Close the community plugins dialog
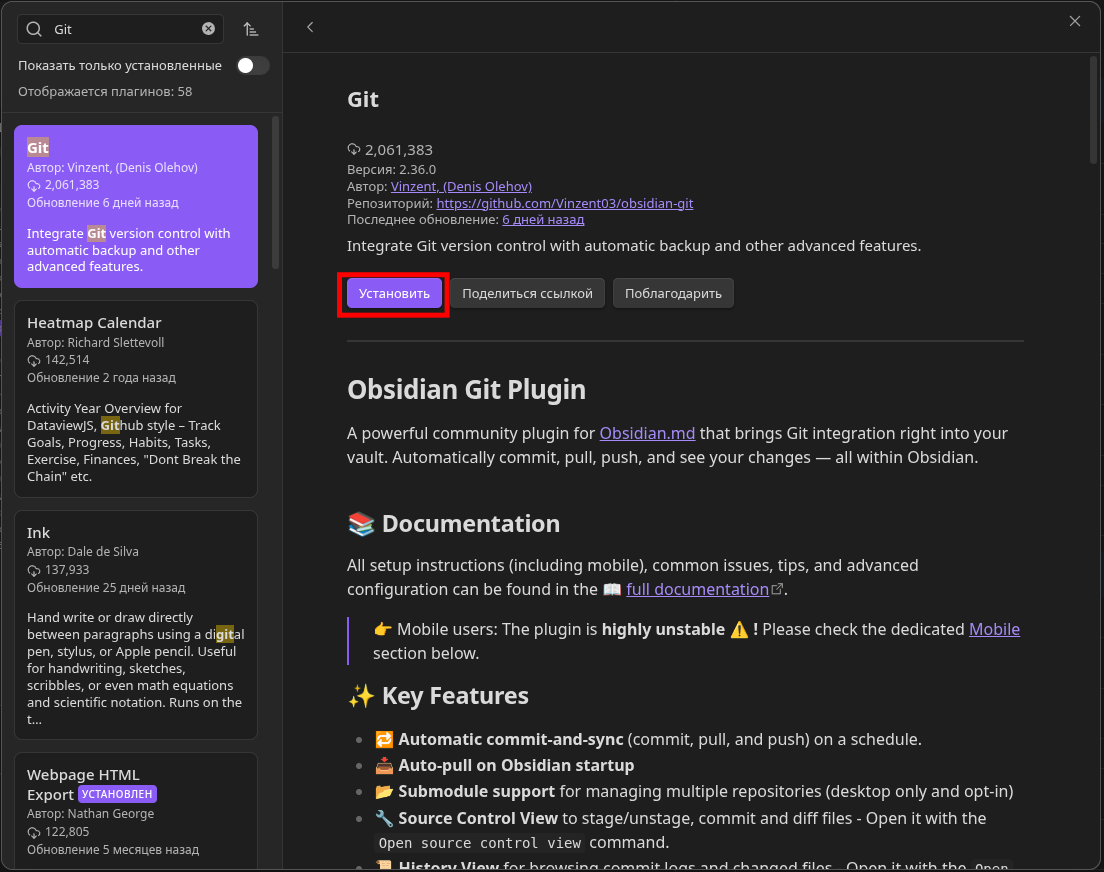 click(x=1075, y=21)
